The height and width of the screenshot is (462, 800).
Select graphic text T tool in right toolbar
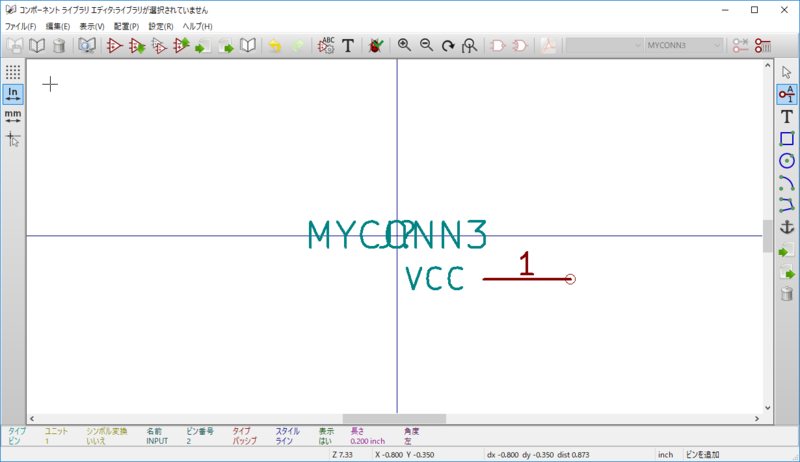pos(787,117)
